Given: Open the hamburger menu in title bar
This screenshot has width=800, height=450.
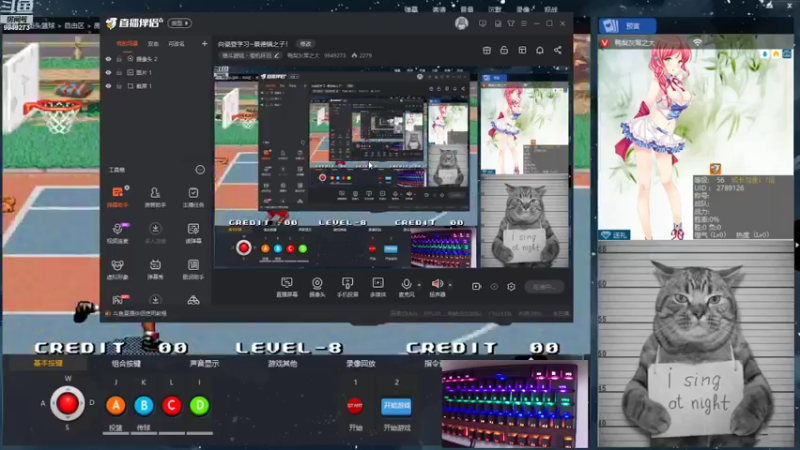Looking at the screenshot, I should point(524,23).
